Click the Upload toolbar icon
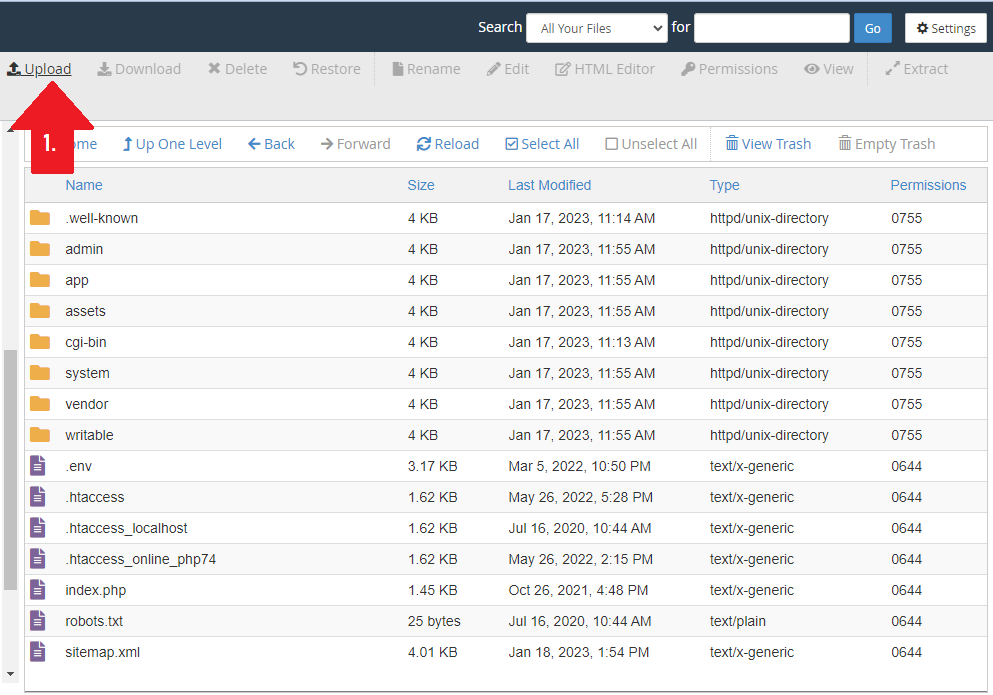The height and width of the screenshot is (695, 993). 14,69
